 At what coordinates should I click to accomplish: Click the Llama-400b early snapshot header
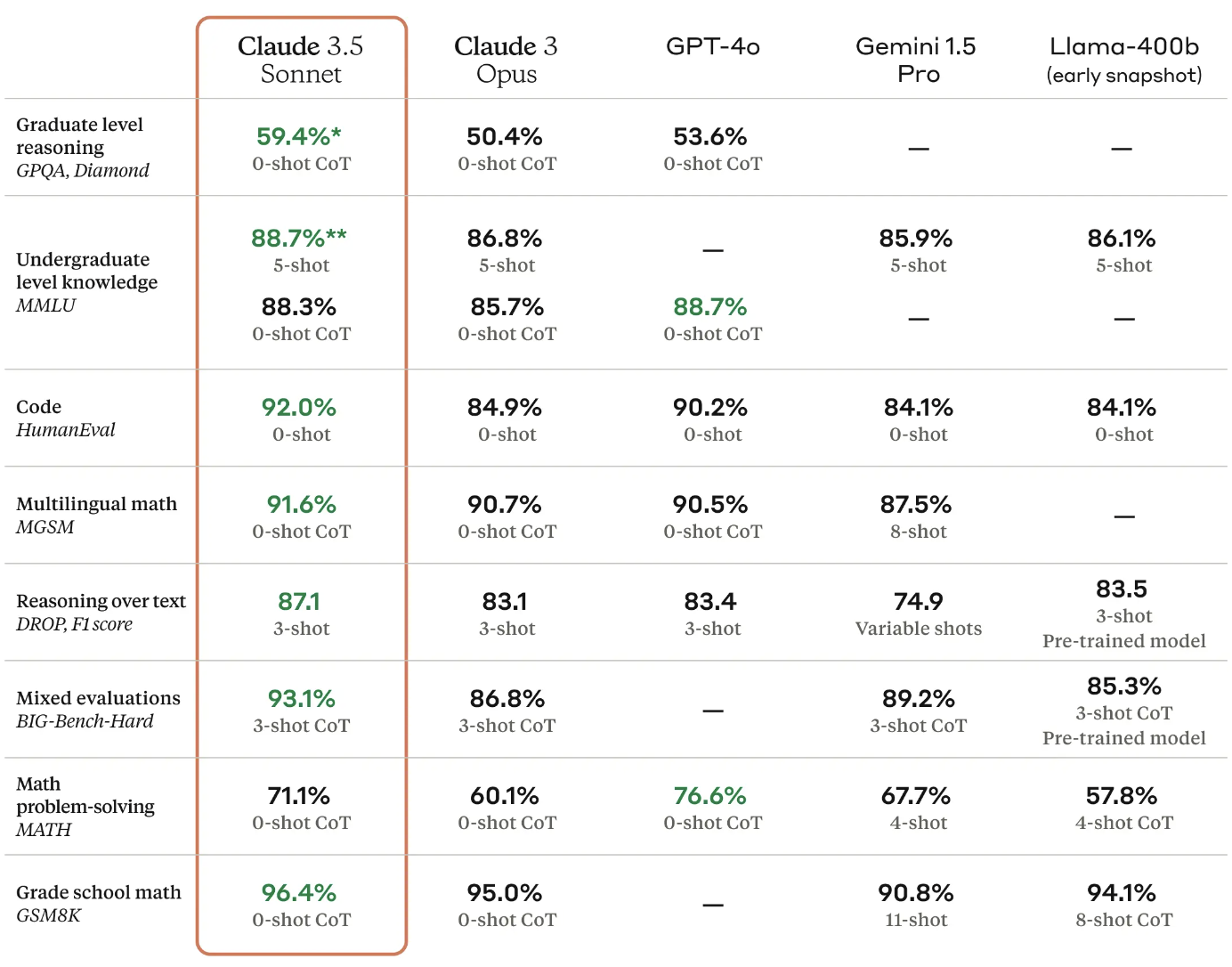click(1123, 60)
